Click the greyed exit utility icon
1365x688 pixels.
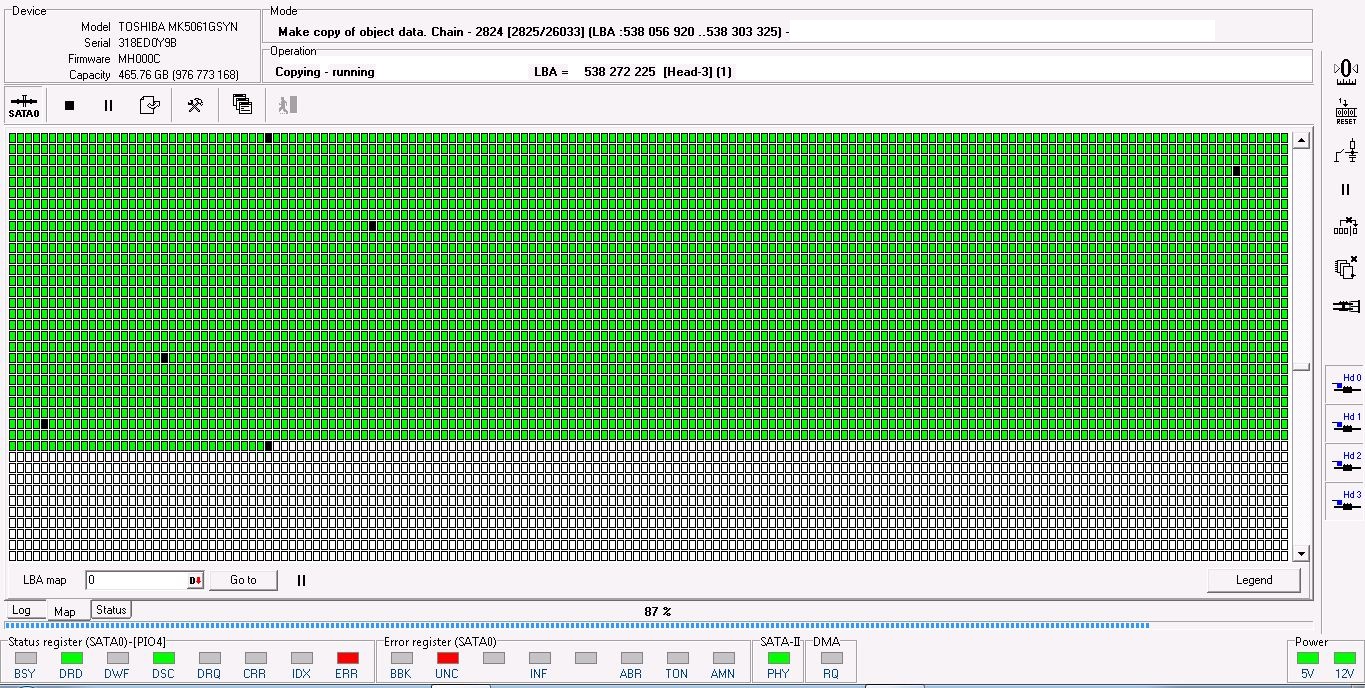click(287, 105)
